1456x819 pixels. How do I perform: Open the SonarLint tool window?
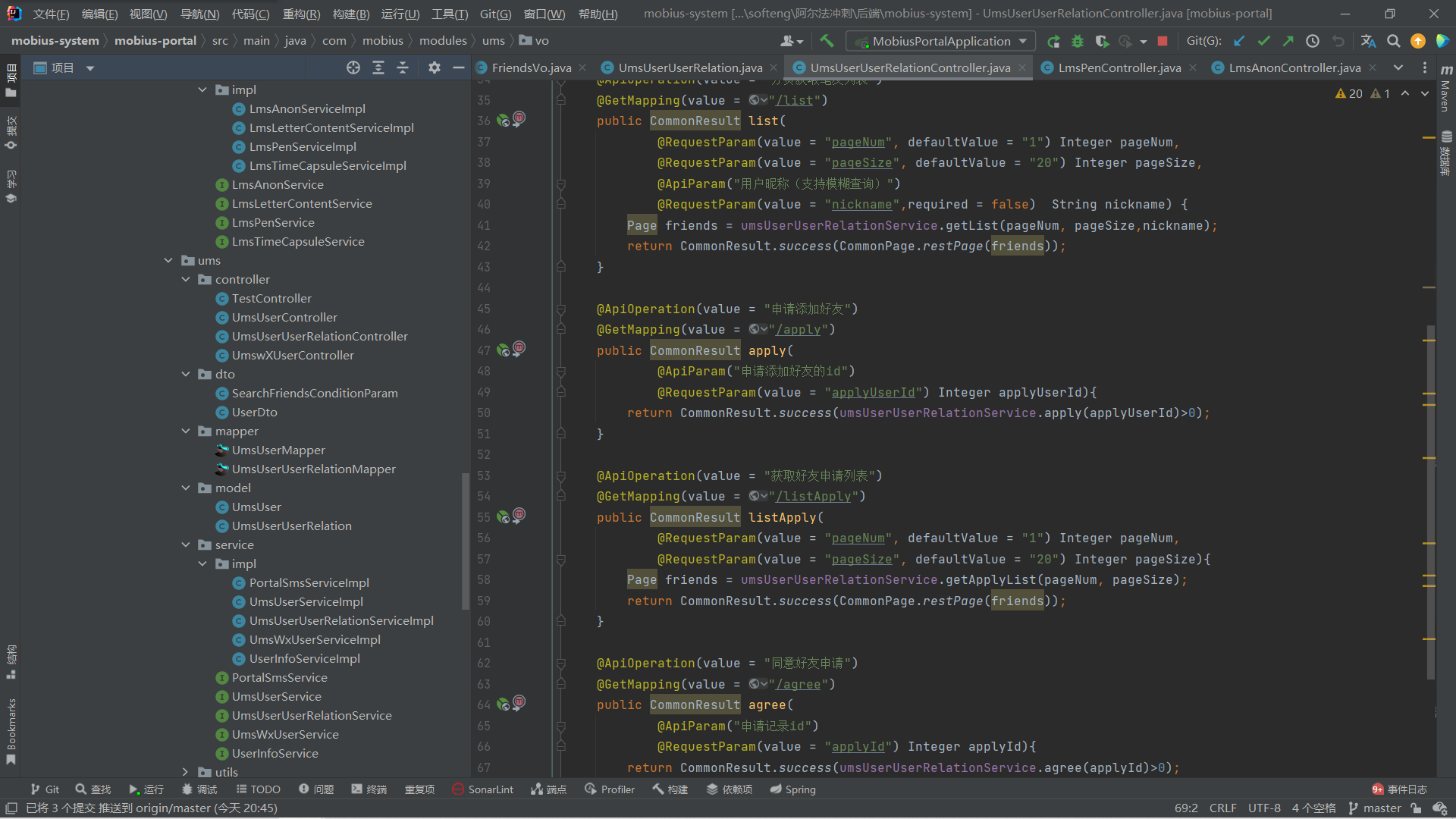(482, 789)
